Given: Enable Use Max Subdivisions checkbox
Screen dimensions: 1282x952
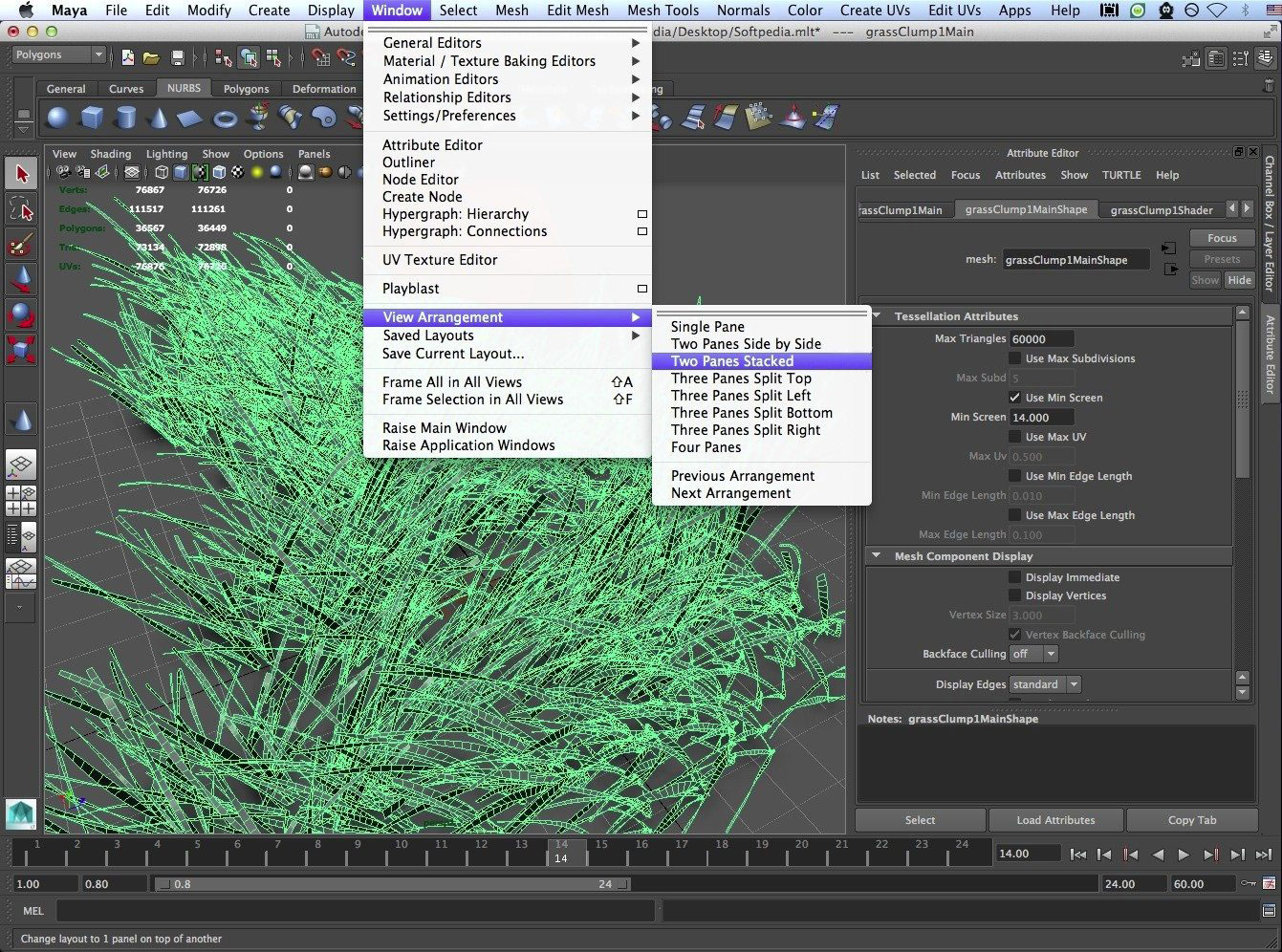Looking at the screenshot, I should tap(1015, 358).
